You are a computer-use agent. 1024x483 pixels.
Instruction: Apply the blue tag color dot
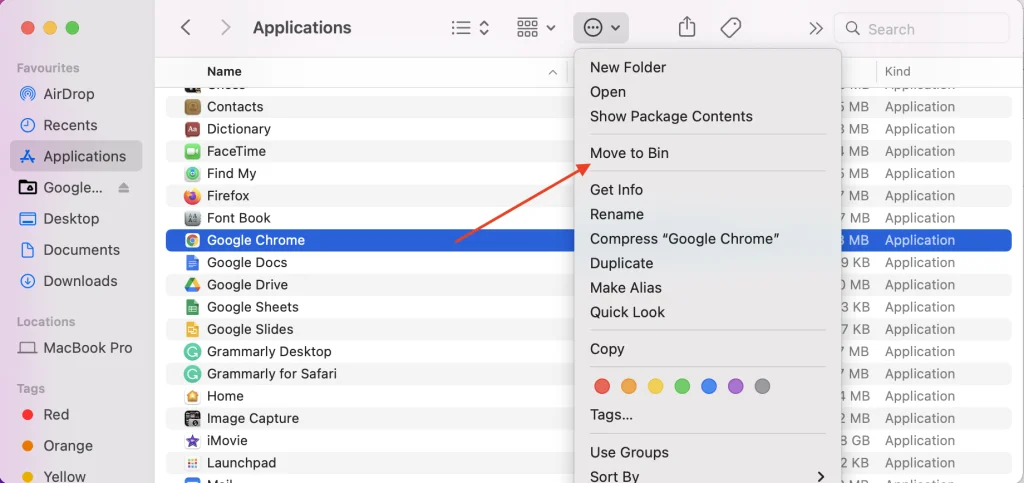(x=709, y=386)
